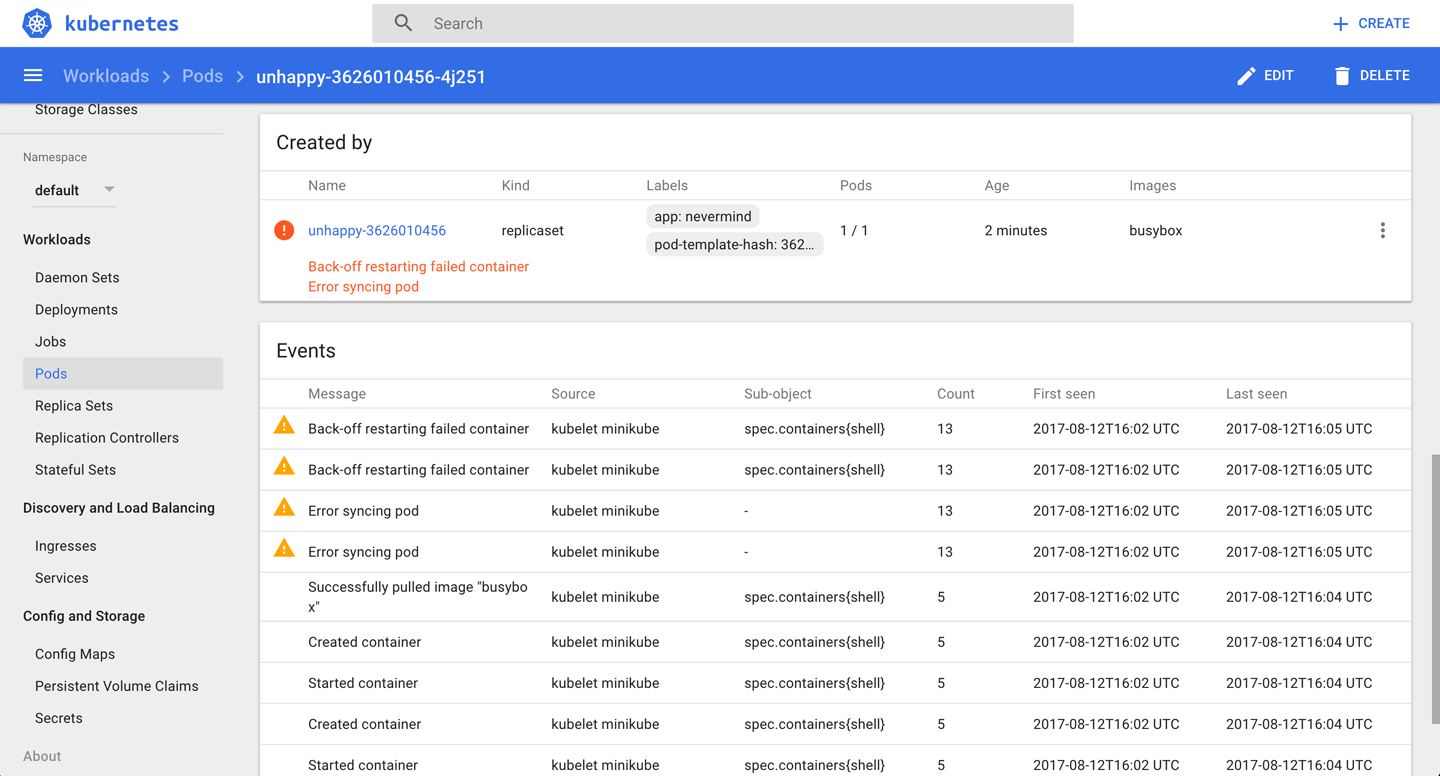Click Discovery and Load Balancing heading
Image resolution: width=1440 pixels, height=776 pixels.
[x=119, y=507]
